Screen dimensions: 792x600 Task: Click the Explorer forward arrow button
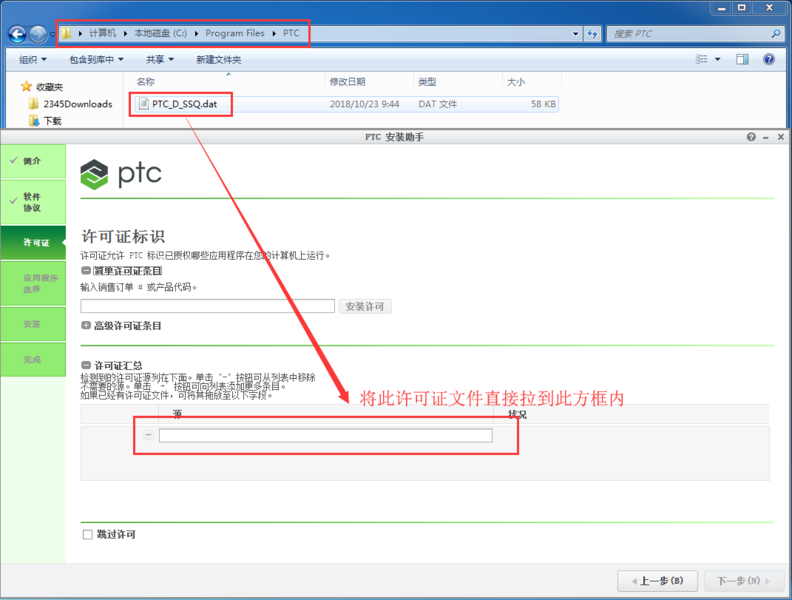coord(38,34)
